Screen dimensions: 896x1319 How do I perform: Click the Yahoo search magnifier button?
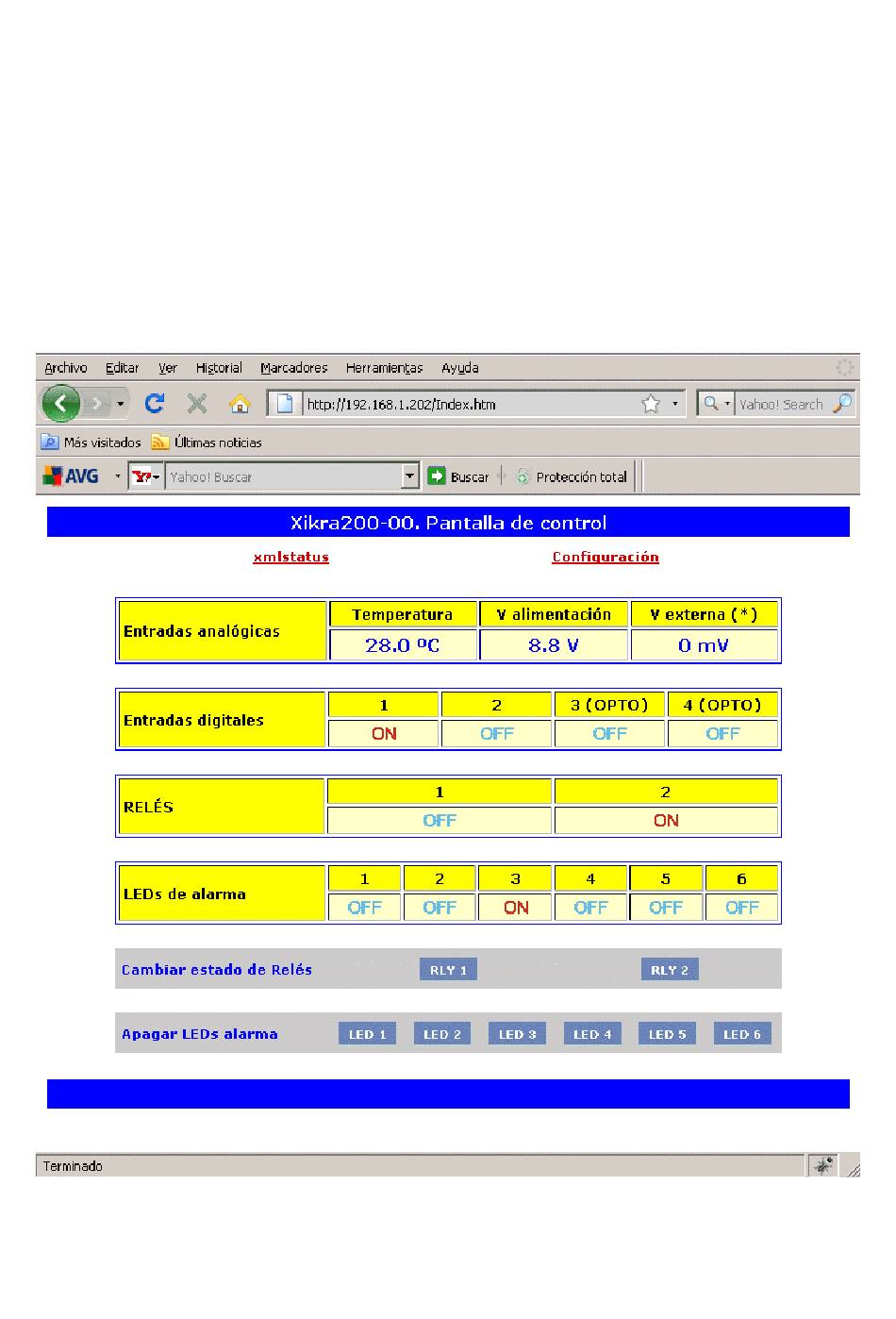click(841, 404)
